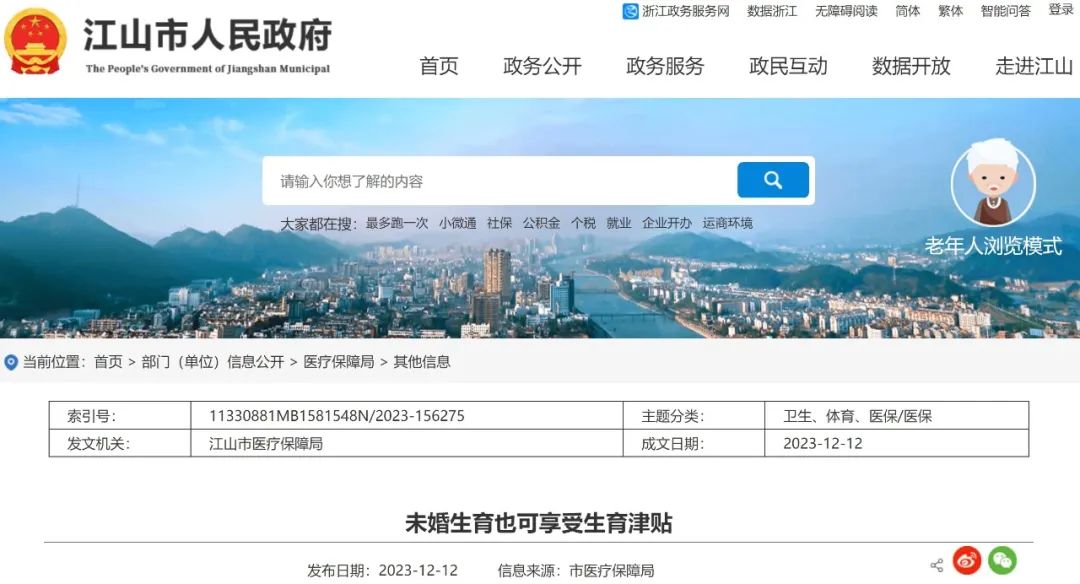Click the 主题分类 label cell
Screen dimensions: 1080x584
pos(694,416)
